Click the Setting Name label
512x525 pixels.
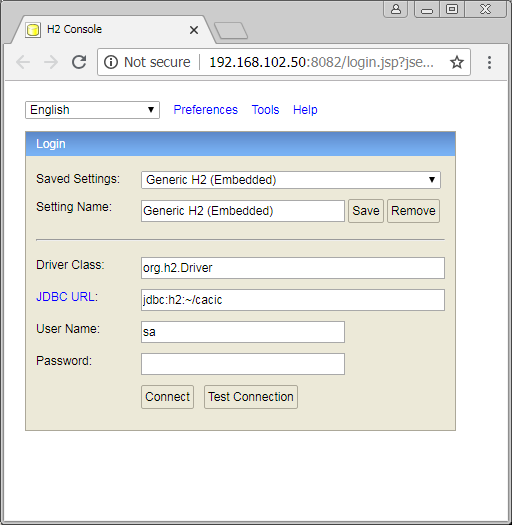click(x=74, y=207)
